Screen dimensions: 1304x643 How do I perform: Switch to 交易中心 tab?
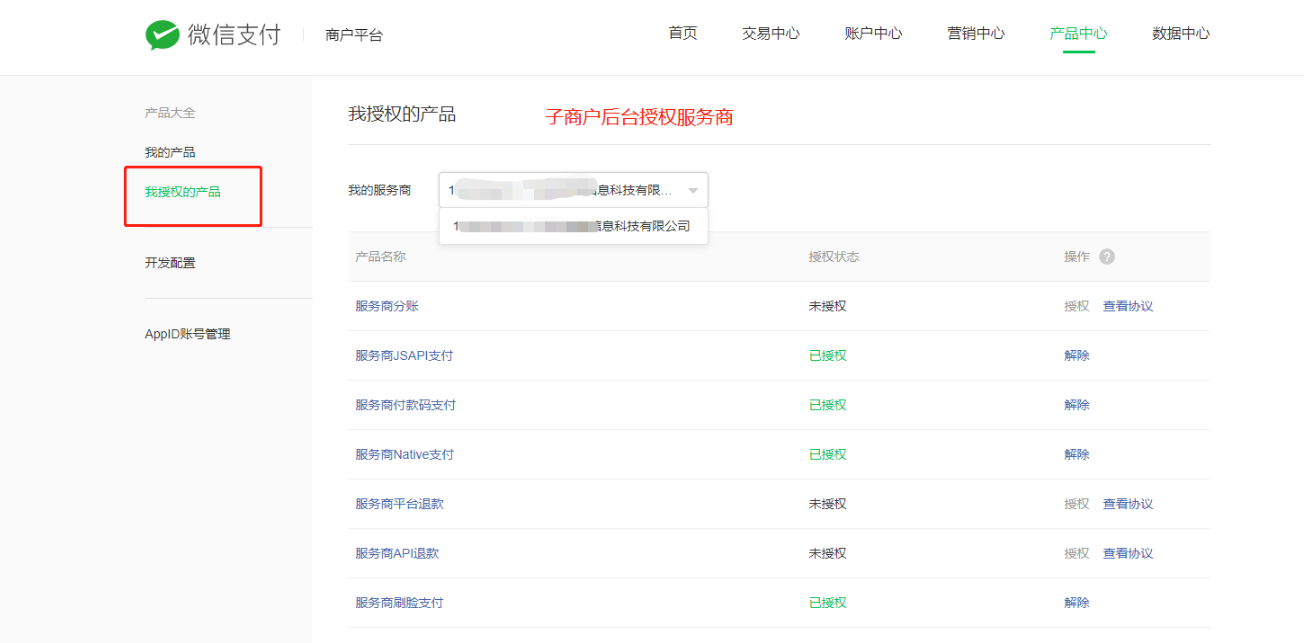click(770, 33)
